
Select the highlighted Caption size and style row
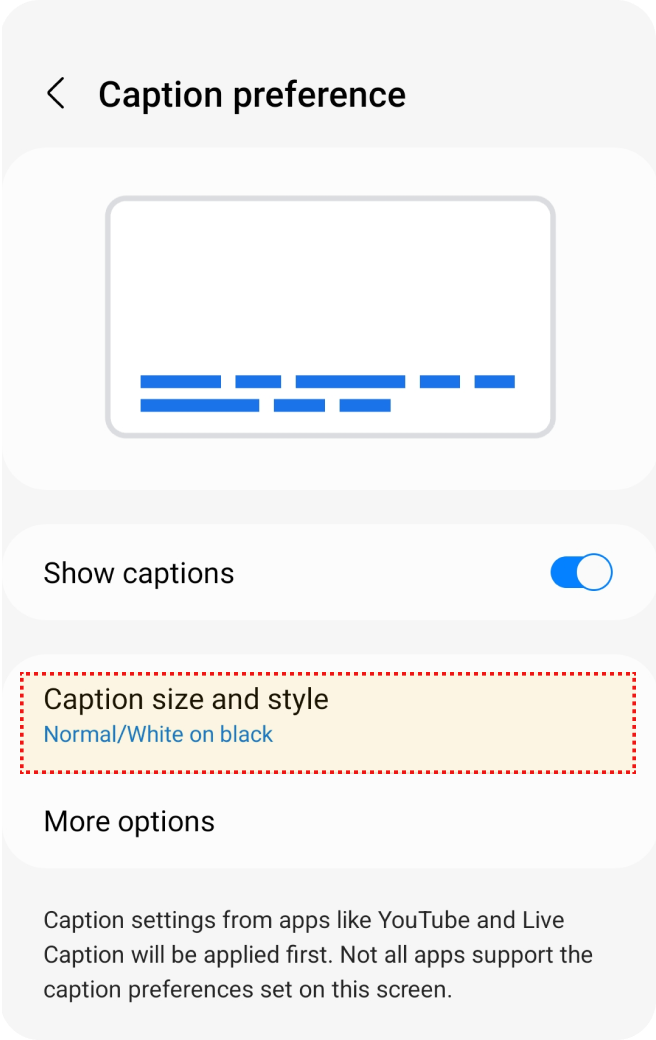coord(328,715)
